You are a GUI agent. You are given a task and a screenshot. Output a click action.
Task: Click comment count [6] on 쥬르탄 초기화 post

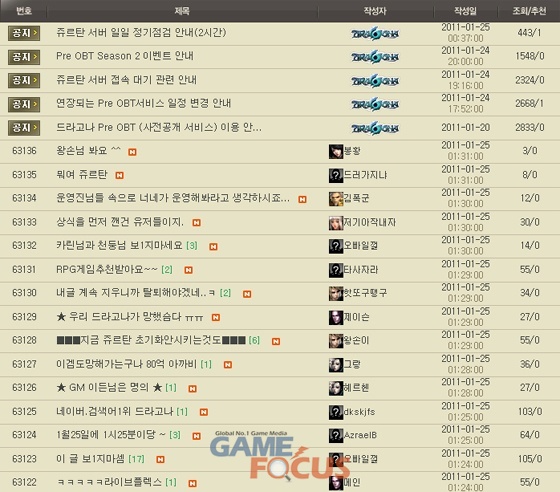pyautogui.click(x=254, y=340)
